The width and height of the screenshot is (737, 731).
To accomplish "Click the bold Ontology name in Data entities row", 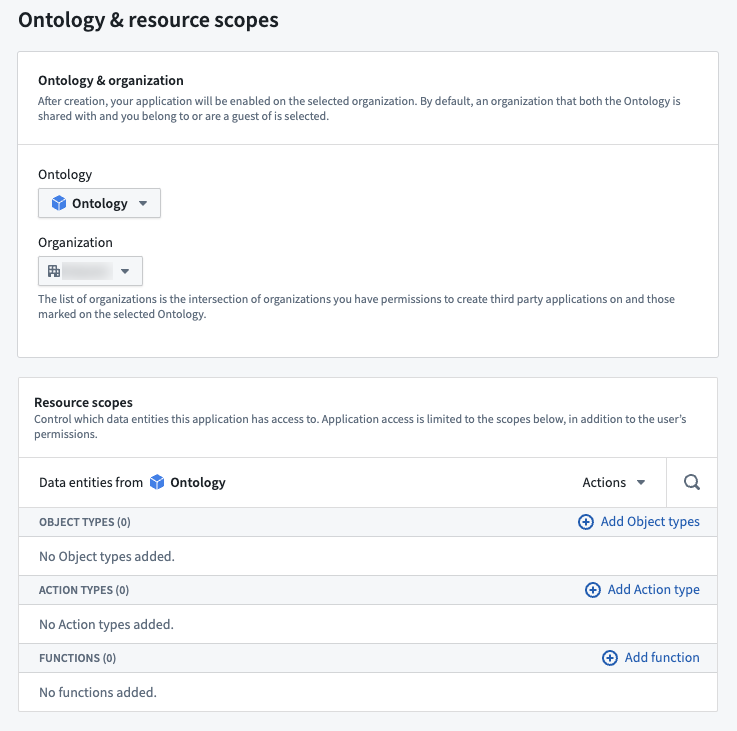I will [x=198, y=483].
